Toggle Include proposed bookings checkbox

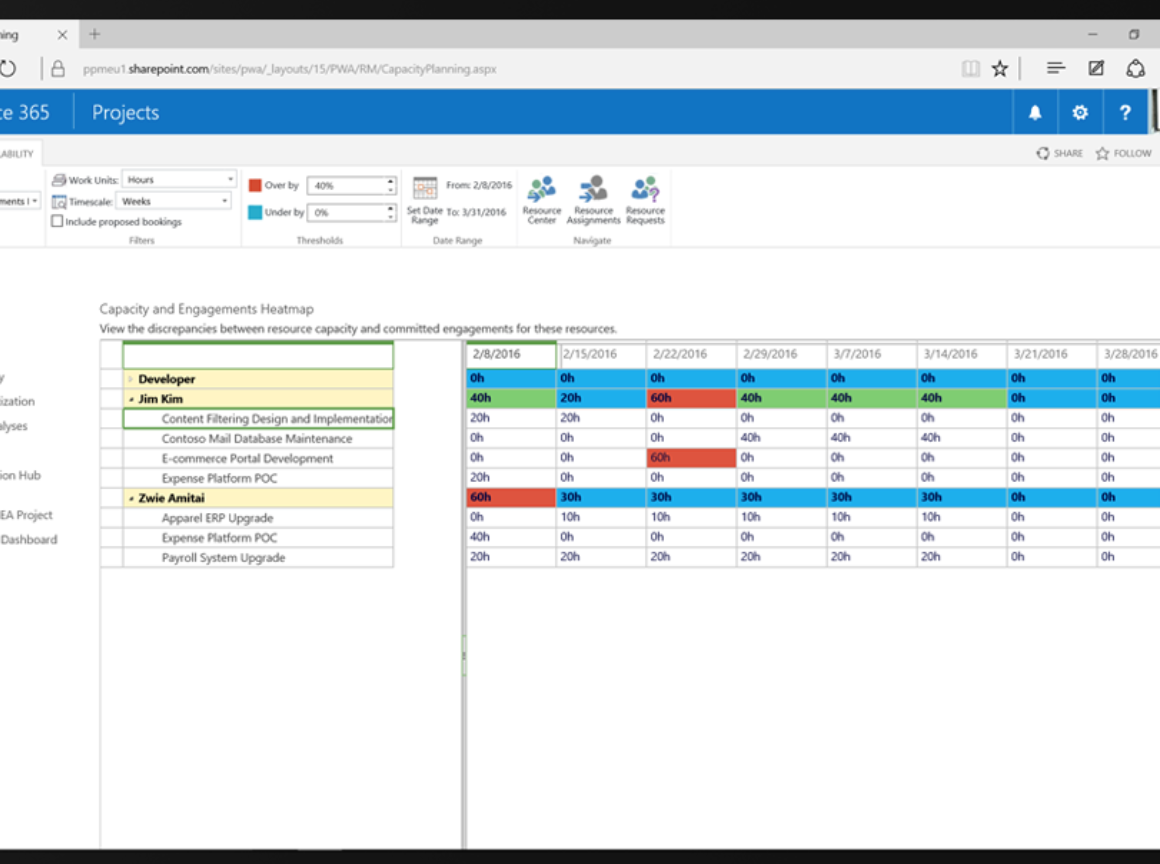click(x=57, y=221)
